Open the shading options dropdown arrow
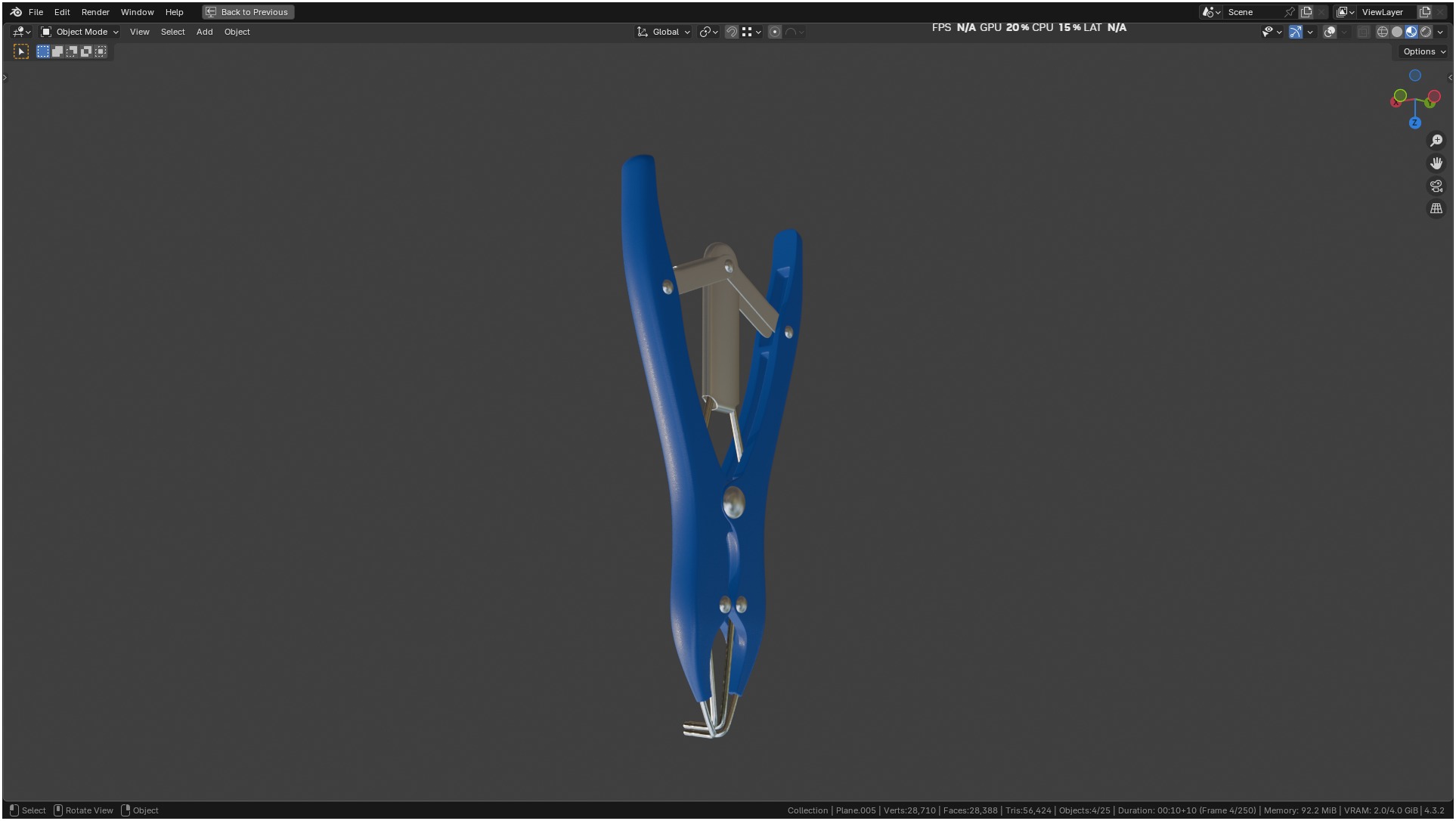The height and width of the screenshot is (821, 1456). pos(1440,32)
